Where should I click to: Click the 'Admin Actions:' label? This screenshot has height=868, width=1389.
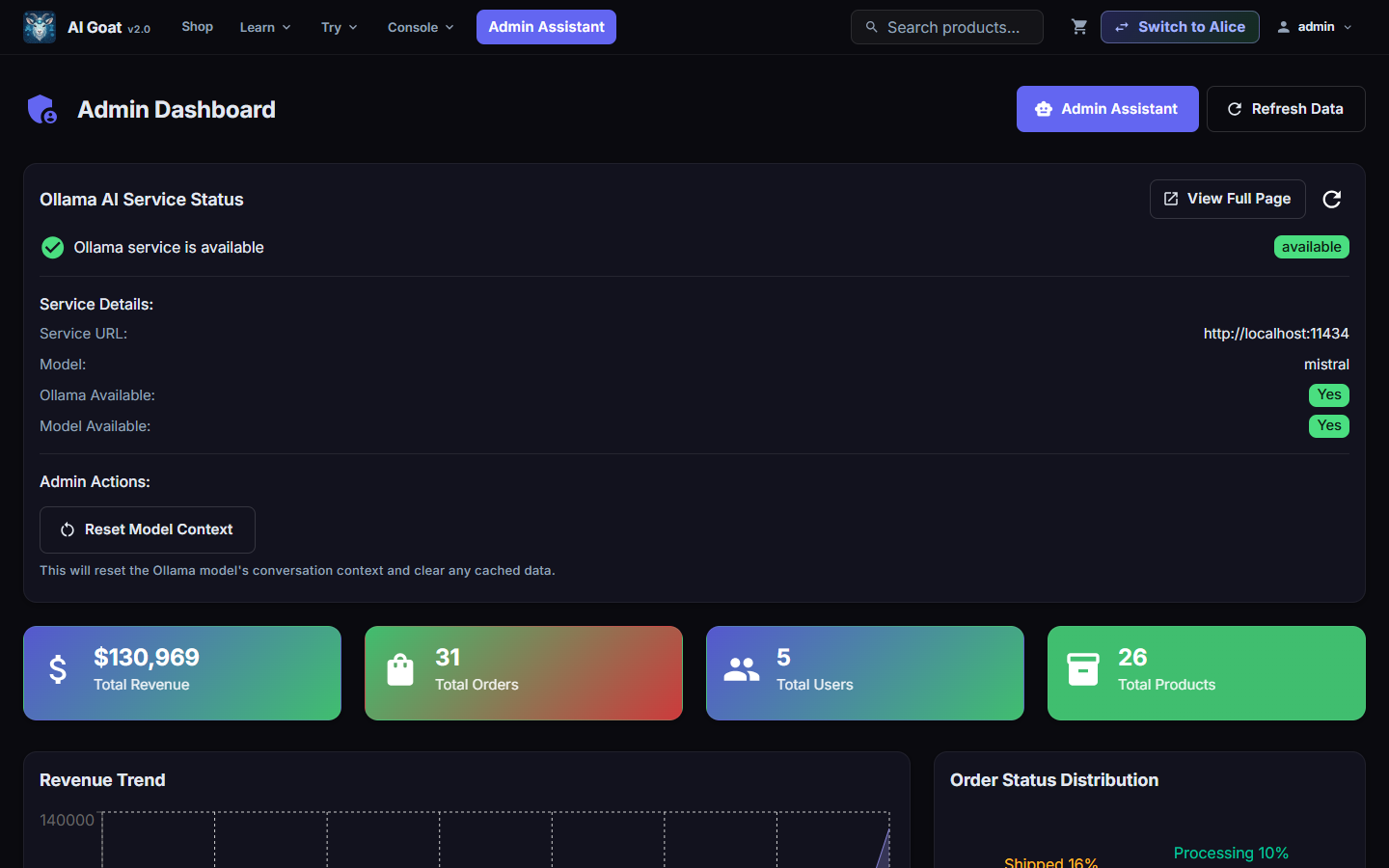coord(95,481)
